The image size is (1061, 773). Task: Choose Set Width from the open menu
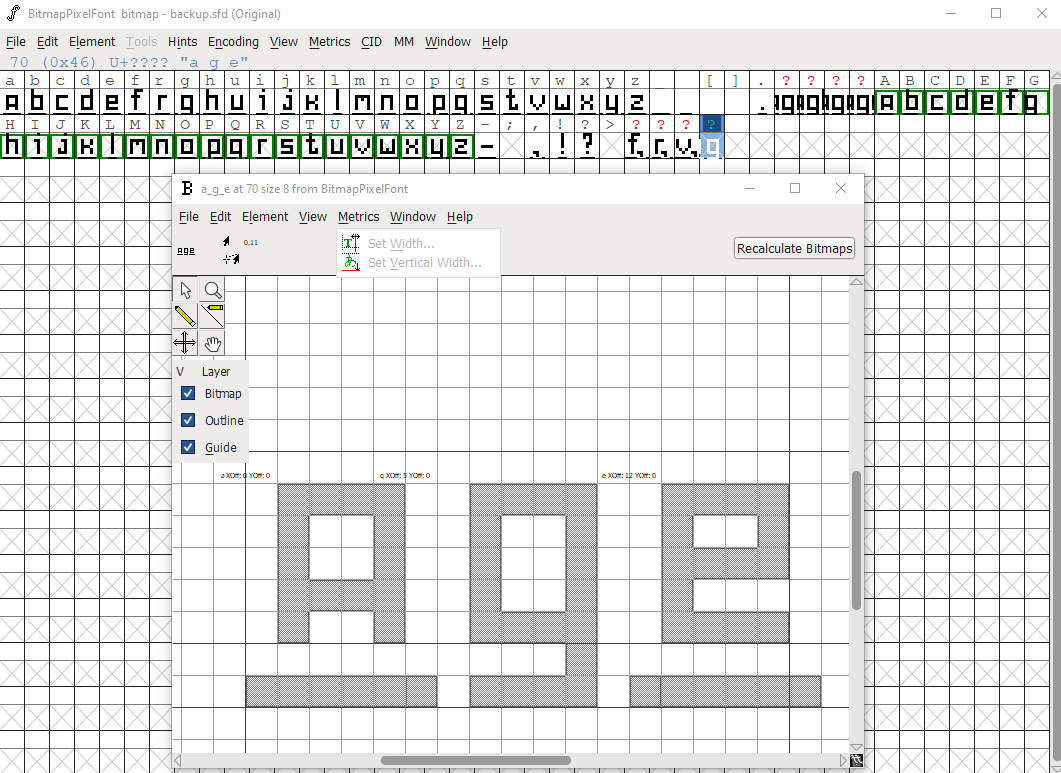(x=399, y=243)
